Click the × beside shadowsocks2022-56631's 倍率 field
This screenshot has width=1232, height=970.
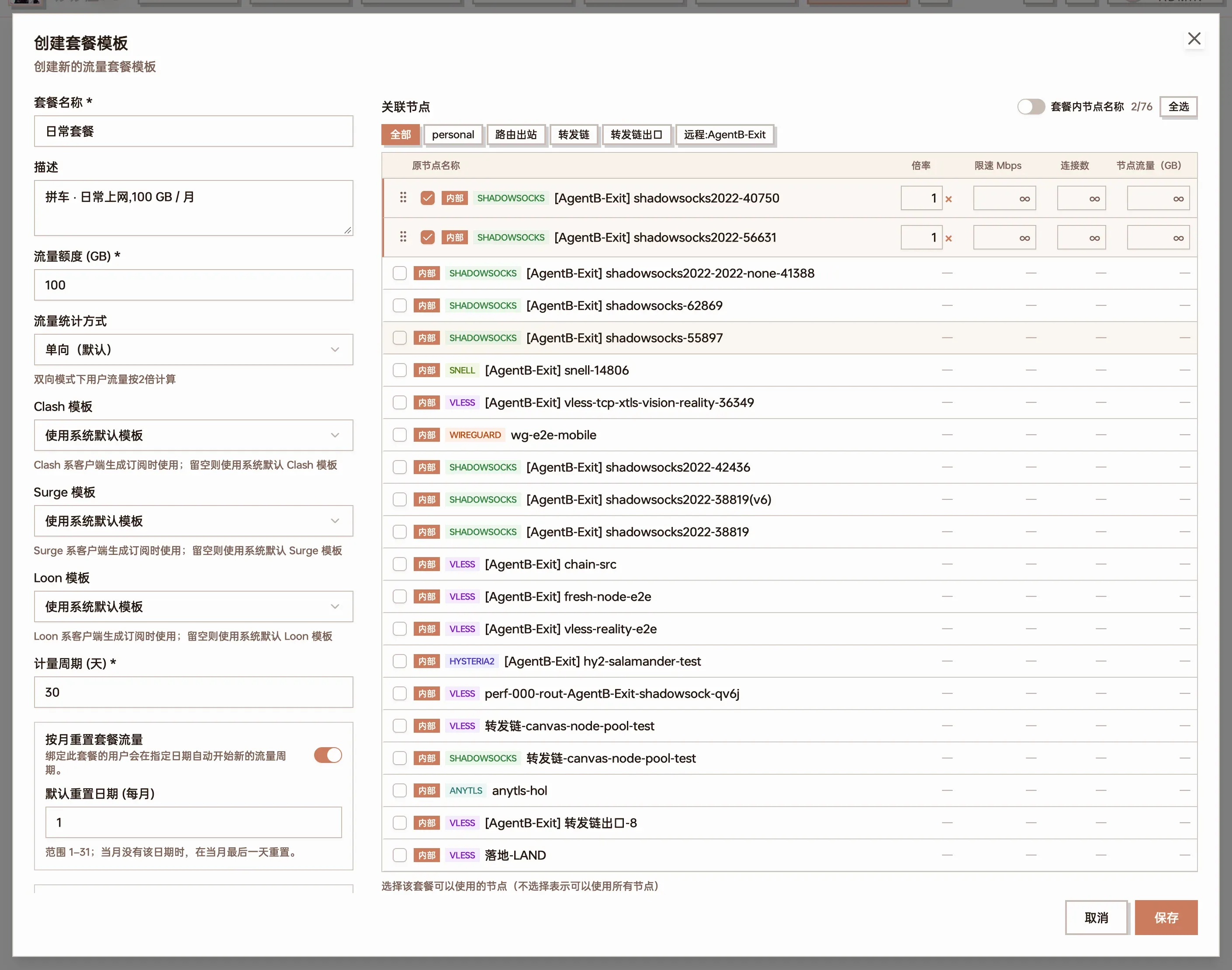pyautogui.click(x=948, y=238)
